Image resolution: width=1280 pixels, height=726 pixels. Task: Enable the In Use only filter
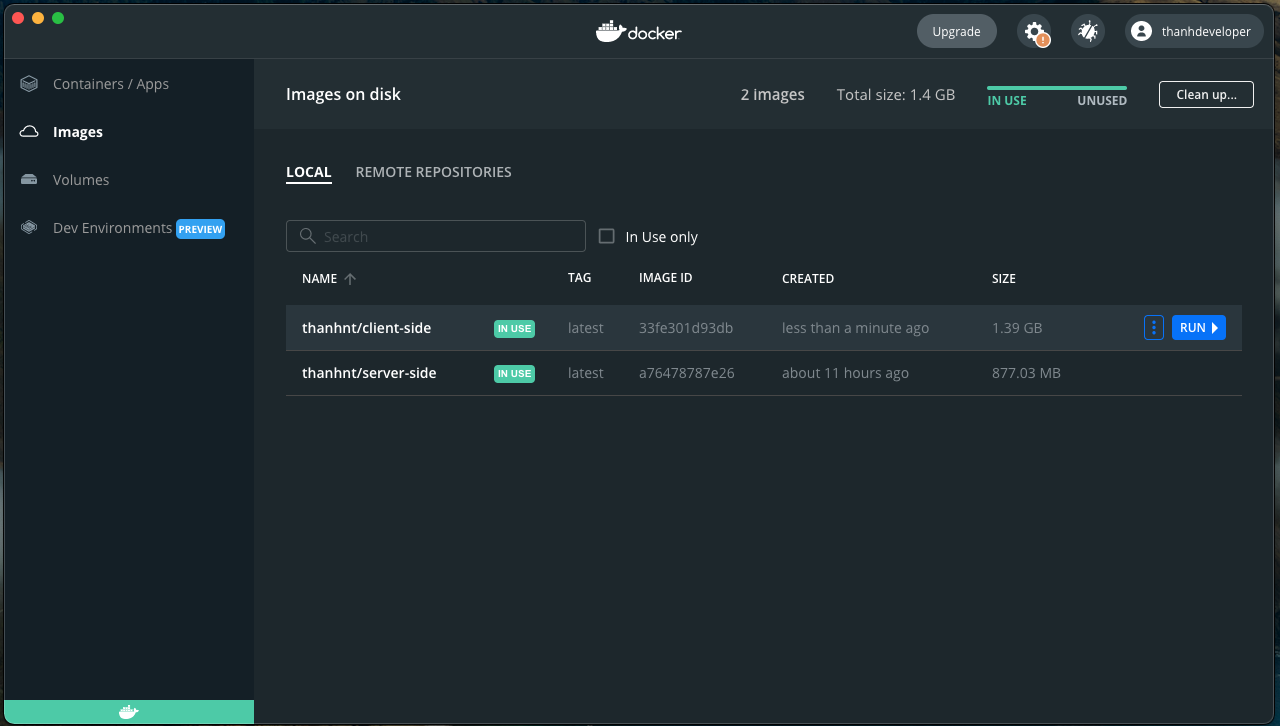[x=607, y=236]
